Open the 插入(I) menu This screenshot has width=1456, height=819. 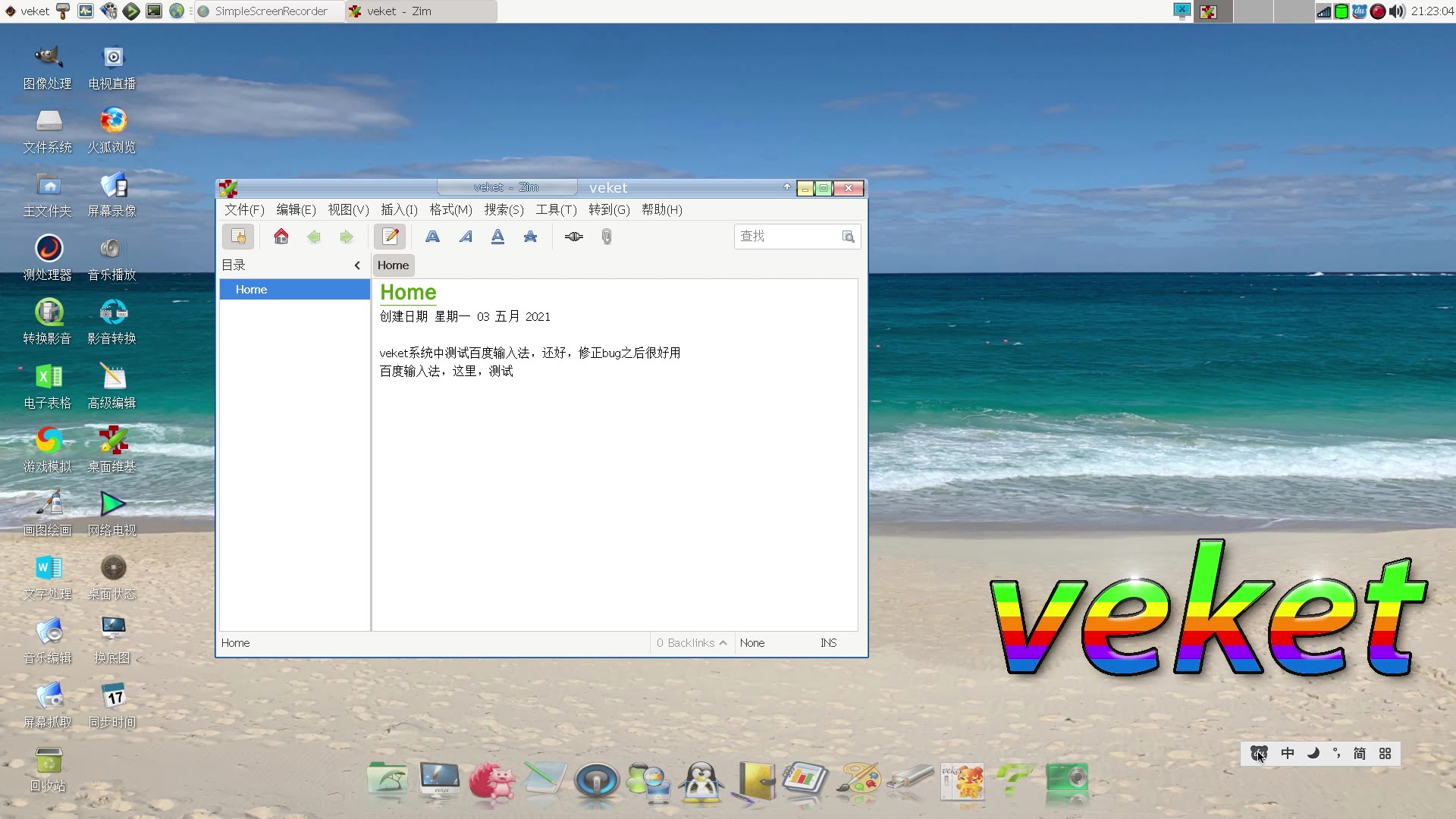pyautogui.click(x=399, y=210)
